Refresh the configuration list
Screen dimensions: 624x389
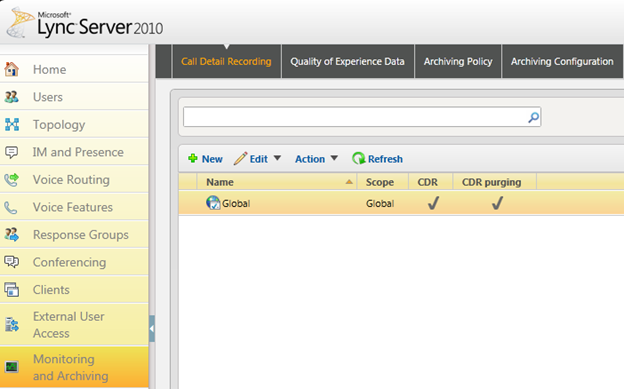tap(377, 159)
